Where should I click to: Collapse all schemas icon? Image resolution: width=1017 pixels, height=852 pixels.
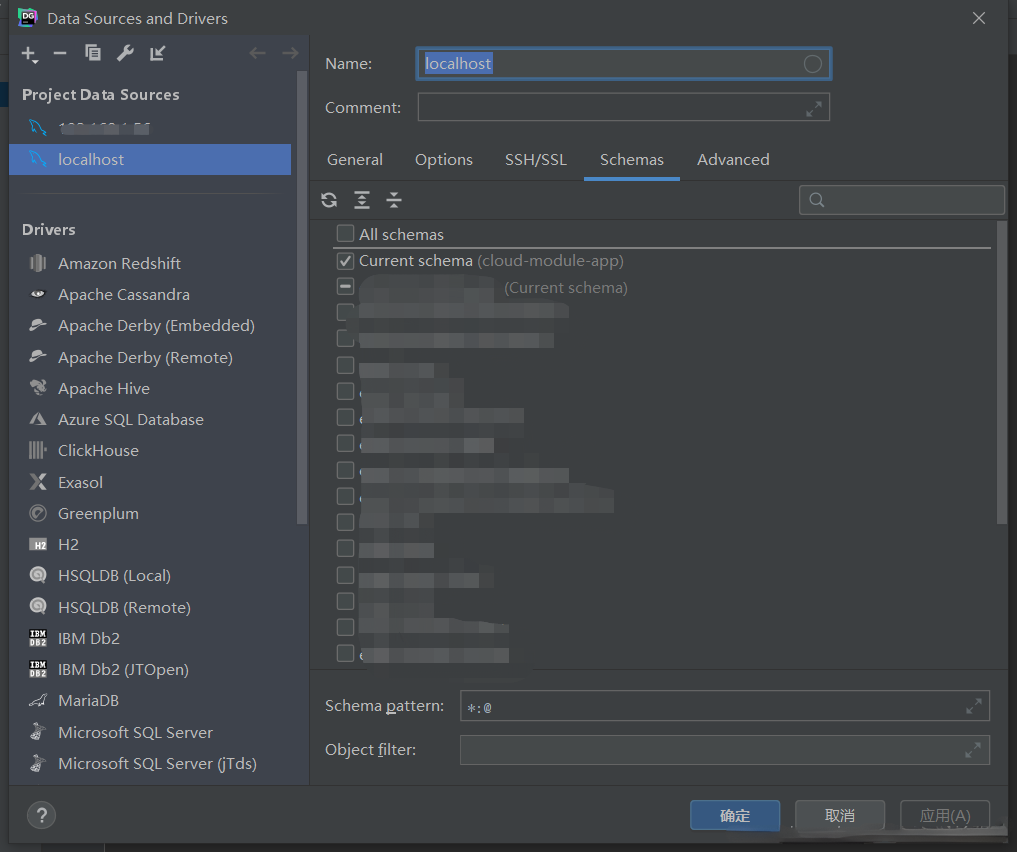point(394,200)
